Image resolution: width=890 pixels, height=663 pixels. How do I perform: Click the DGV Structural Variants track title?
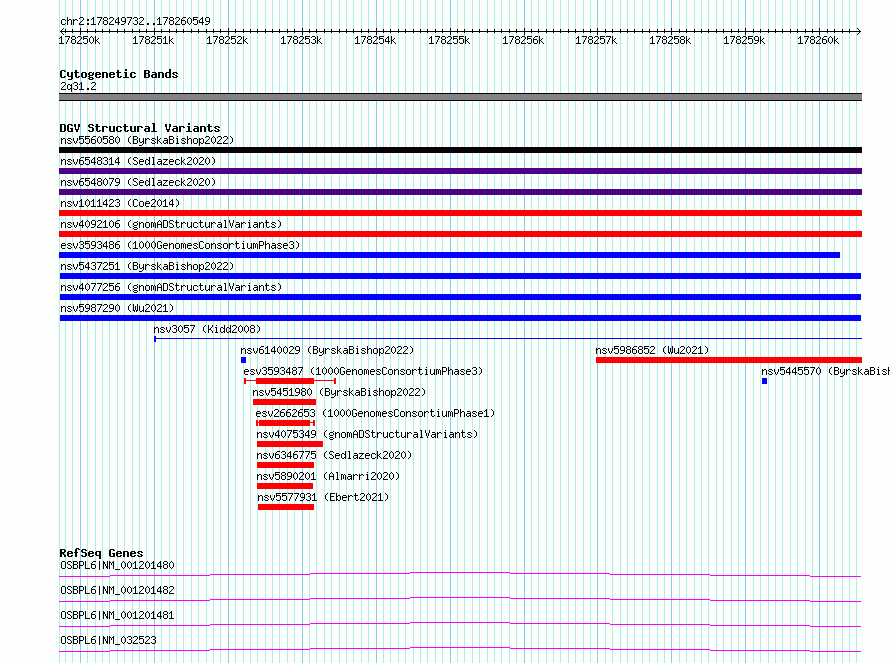[x=140, y=128]
